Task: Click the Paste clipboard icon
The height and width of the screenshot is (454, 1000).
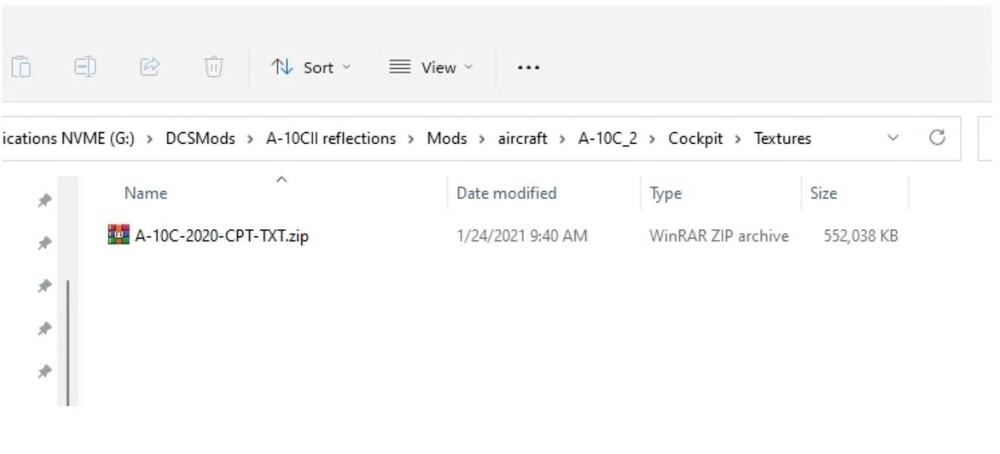Action: tap(21, 67)
